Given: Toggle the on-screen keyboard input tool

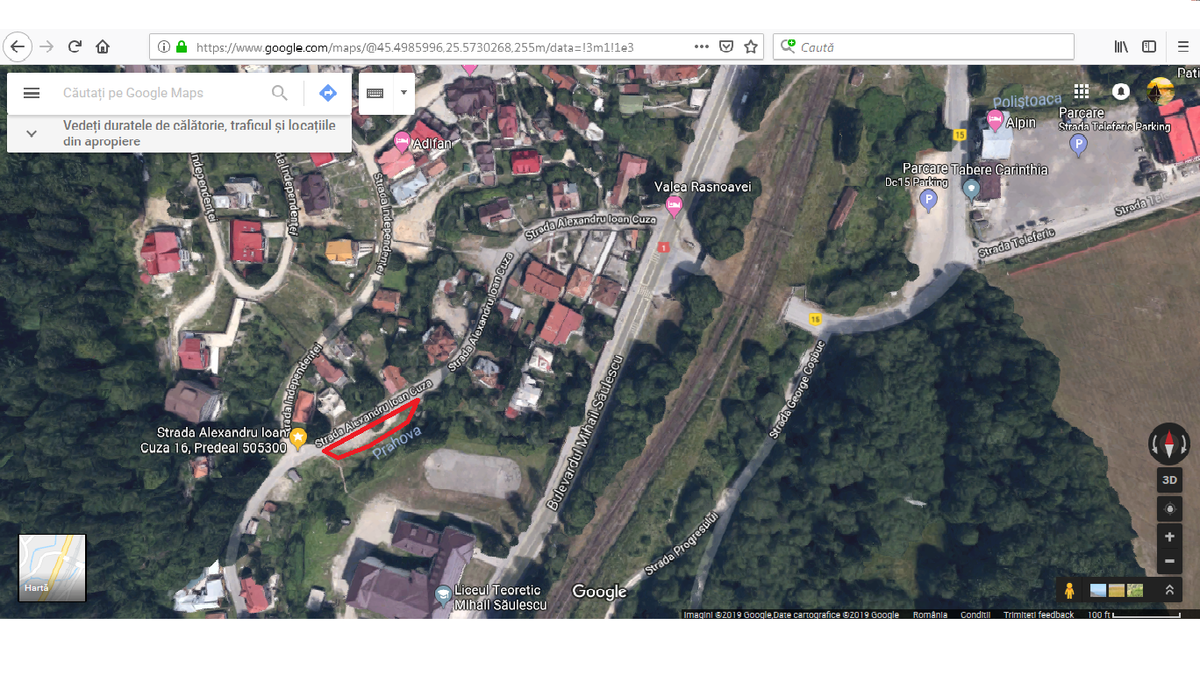Looking at the screenshot, I should [x=375, y=93].
